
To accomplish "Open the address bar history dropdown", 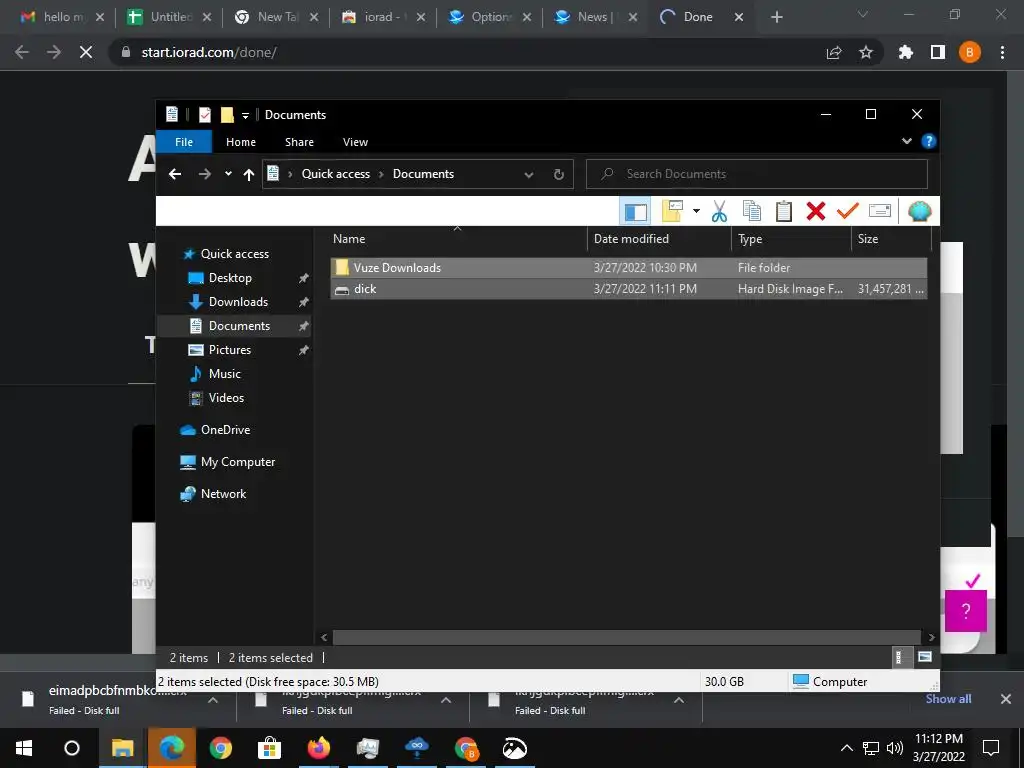I will click(x=529, y=174).
